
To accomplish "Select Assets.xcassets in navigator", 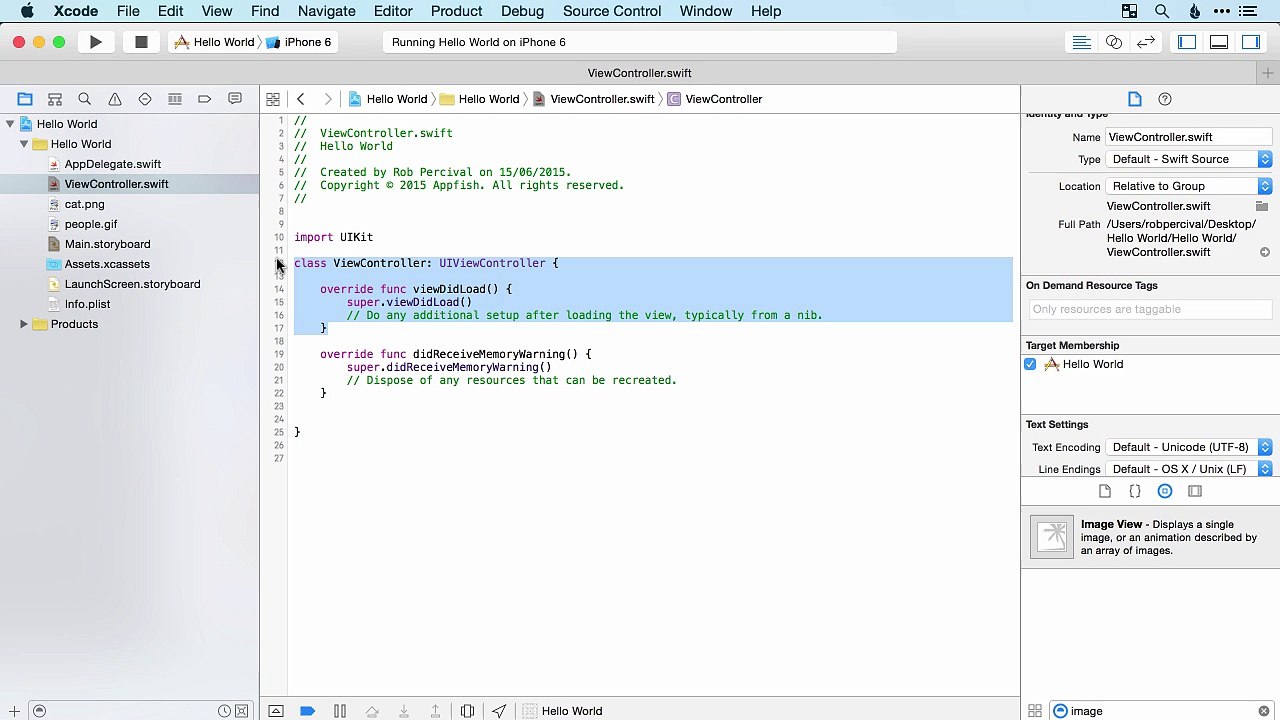I will tap(107, 264).
